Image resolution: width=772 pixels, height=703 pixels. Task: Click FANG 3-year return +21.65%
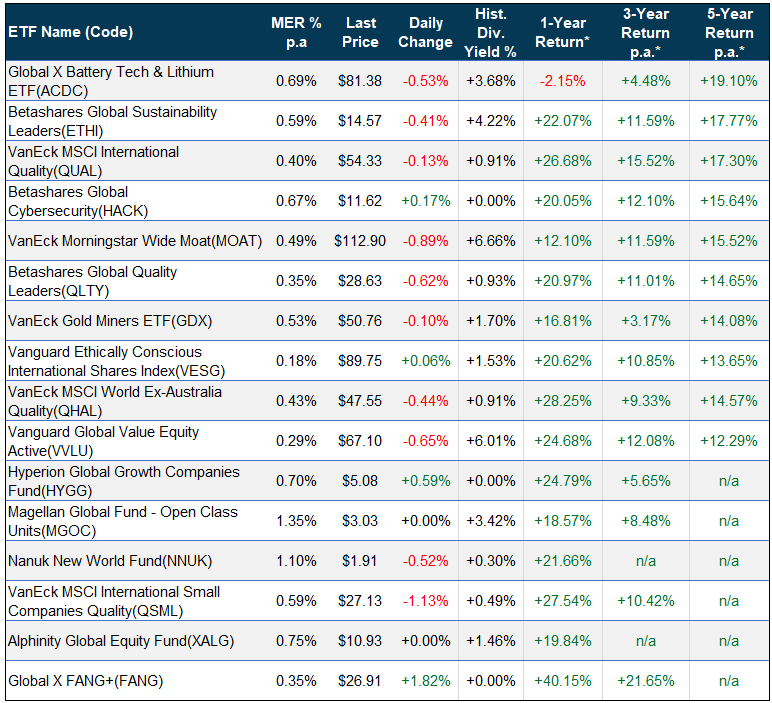(645, 681)
